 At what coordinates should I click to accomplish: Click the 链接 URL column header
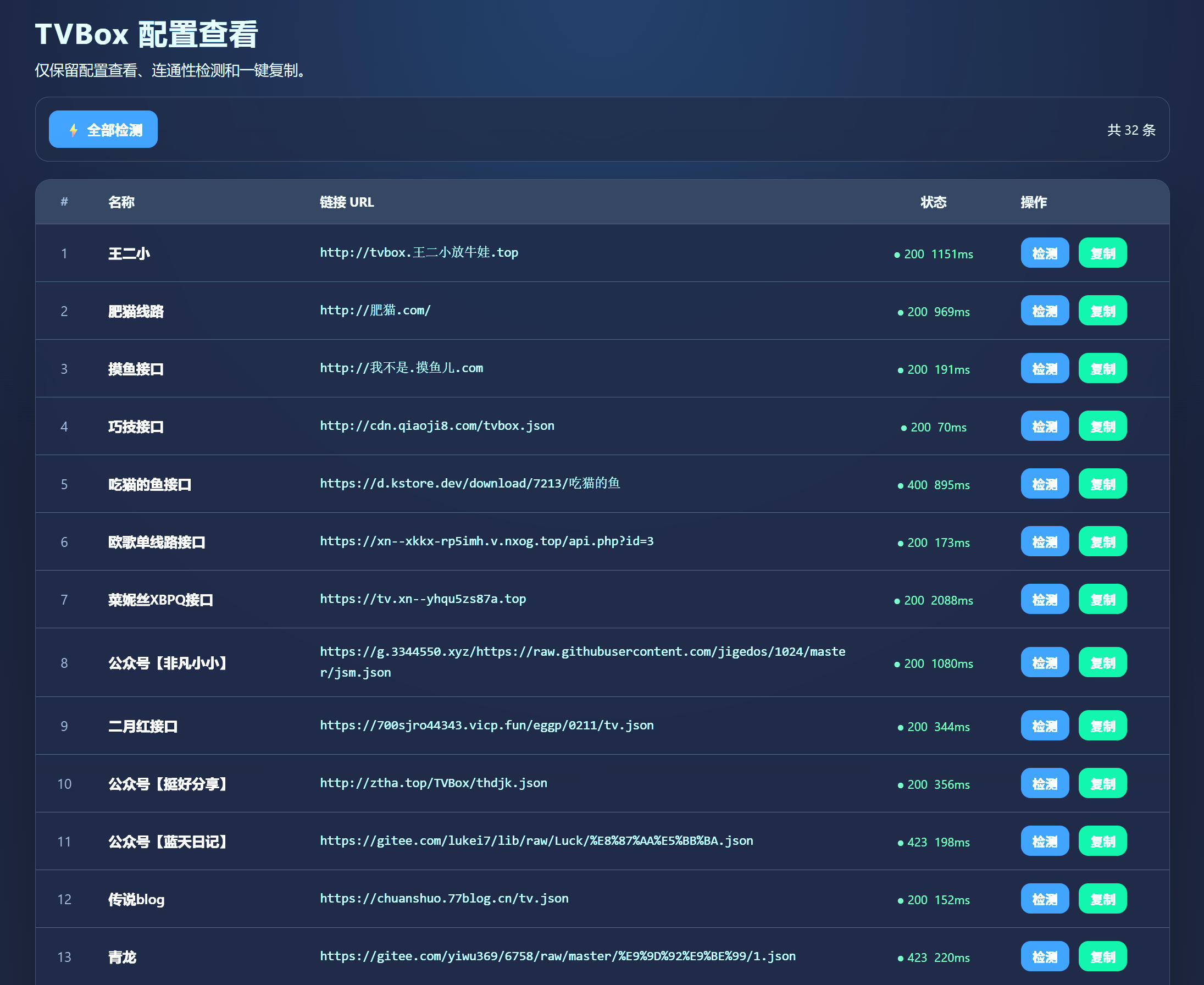[x=347, y=202]
